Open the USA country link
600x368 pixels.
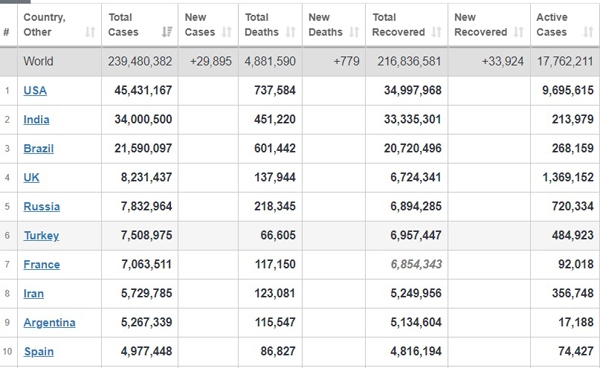[35, 90]
